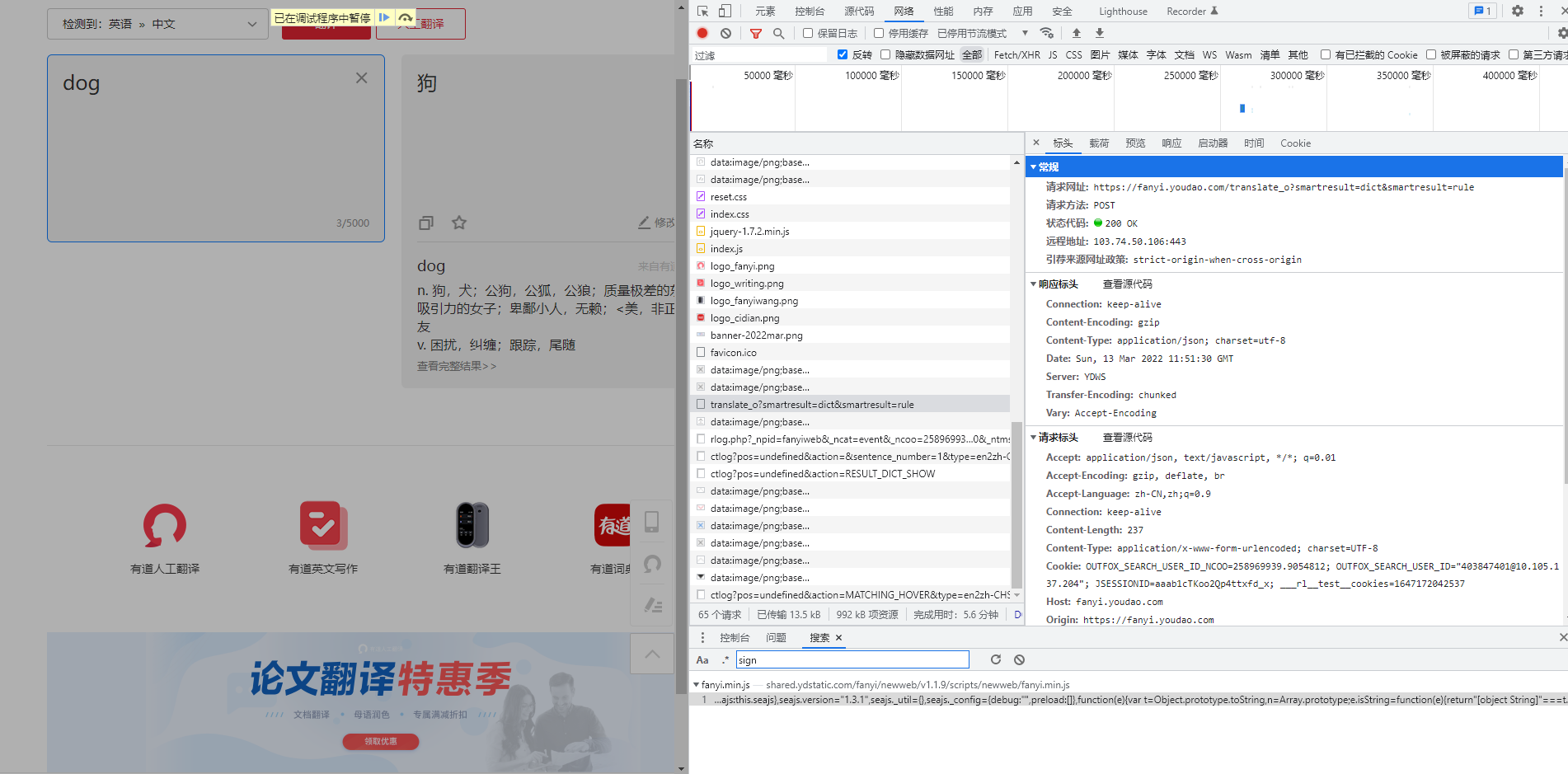Open the throttling mode dropdown
This screenshot has width=1568, height=774.
tap(983, 33)
